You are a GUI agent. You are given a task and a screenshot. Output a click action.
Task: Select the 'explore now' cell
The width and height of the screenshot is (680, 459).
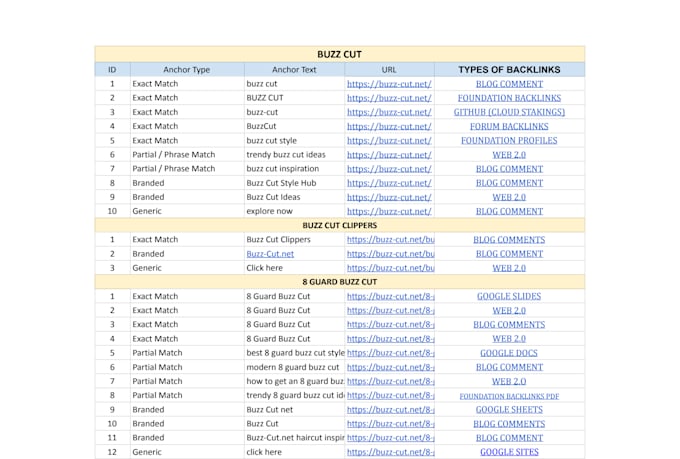click(x=294, y=211)
